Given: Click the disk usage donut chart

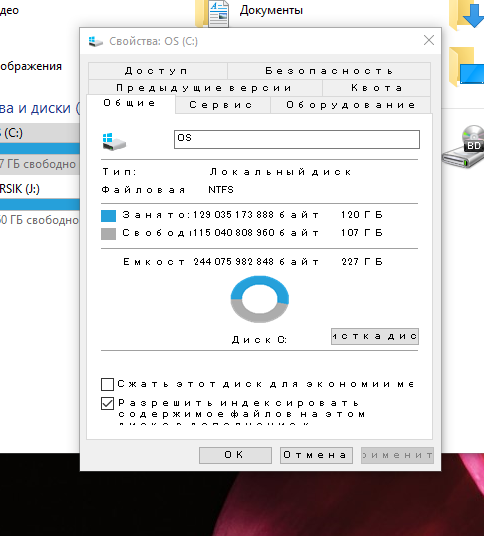Looking at the screenshot, I should tap(260, 299).
